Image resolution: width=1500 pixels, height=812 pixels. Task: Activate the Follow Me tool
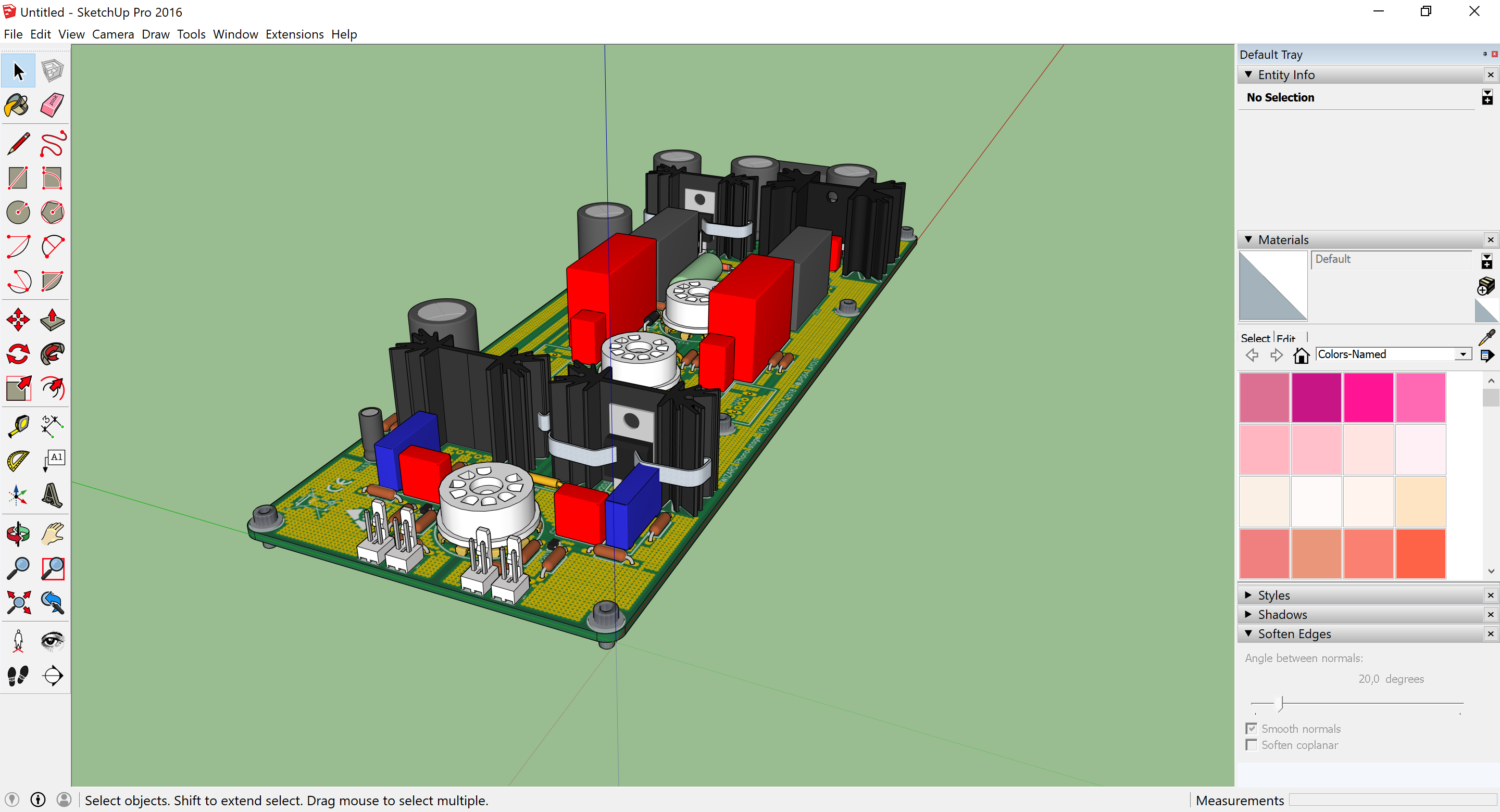[53, 354]
